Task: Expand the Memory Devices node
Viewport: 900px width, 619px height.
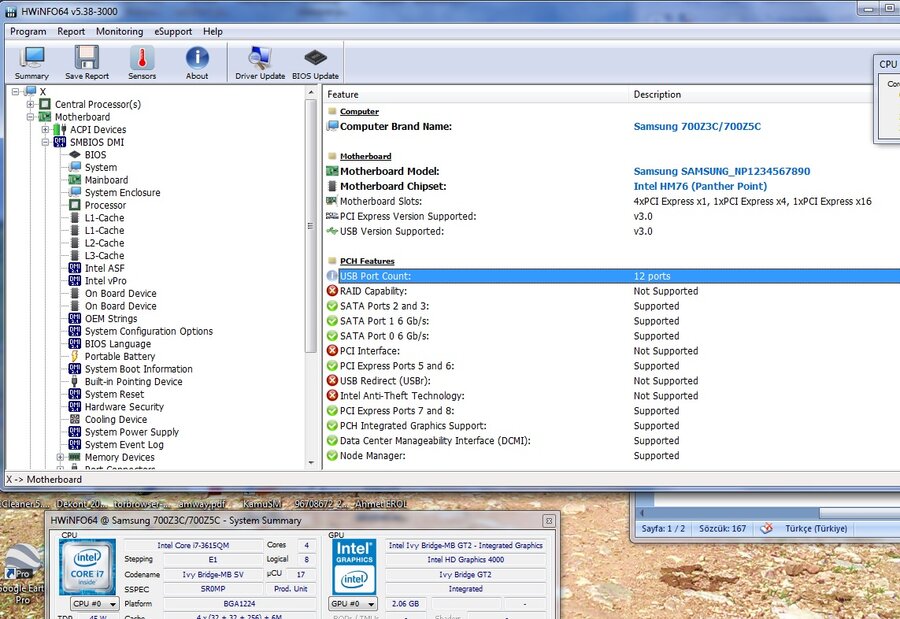Action: pos(60,458)
